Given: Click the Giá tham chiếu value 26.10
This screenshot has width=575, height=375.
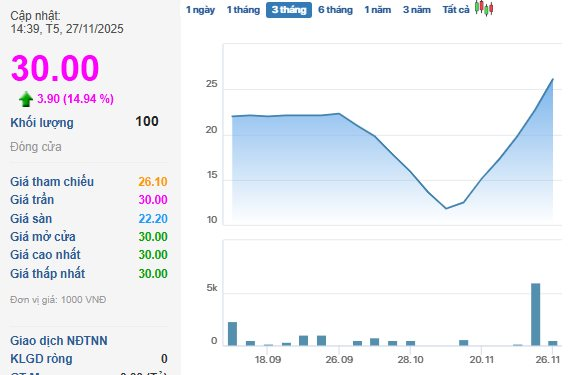Looking at the screenshot, I should [153, 182].
